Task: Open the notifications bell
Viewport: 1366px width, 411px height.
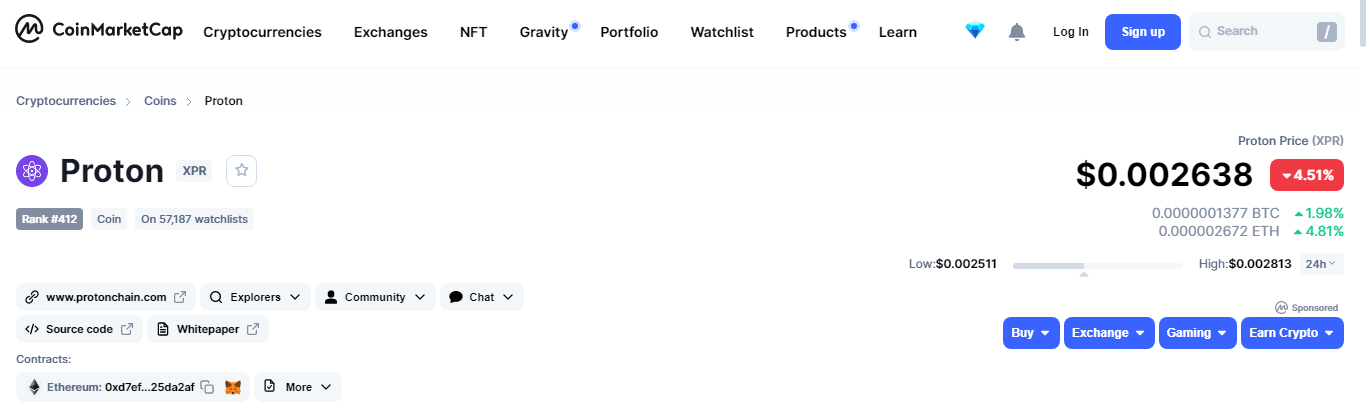Action: coord(1017,32)
